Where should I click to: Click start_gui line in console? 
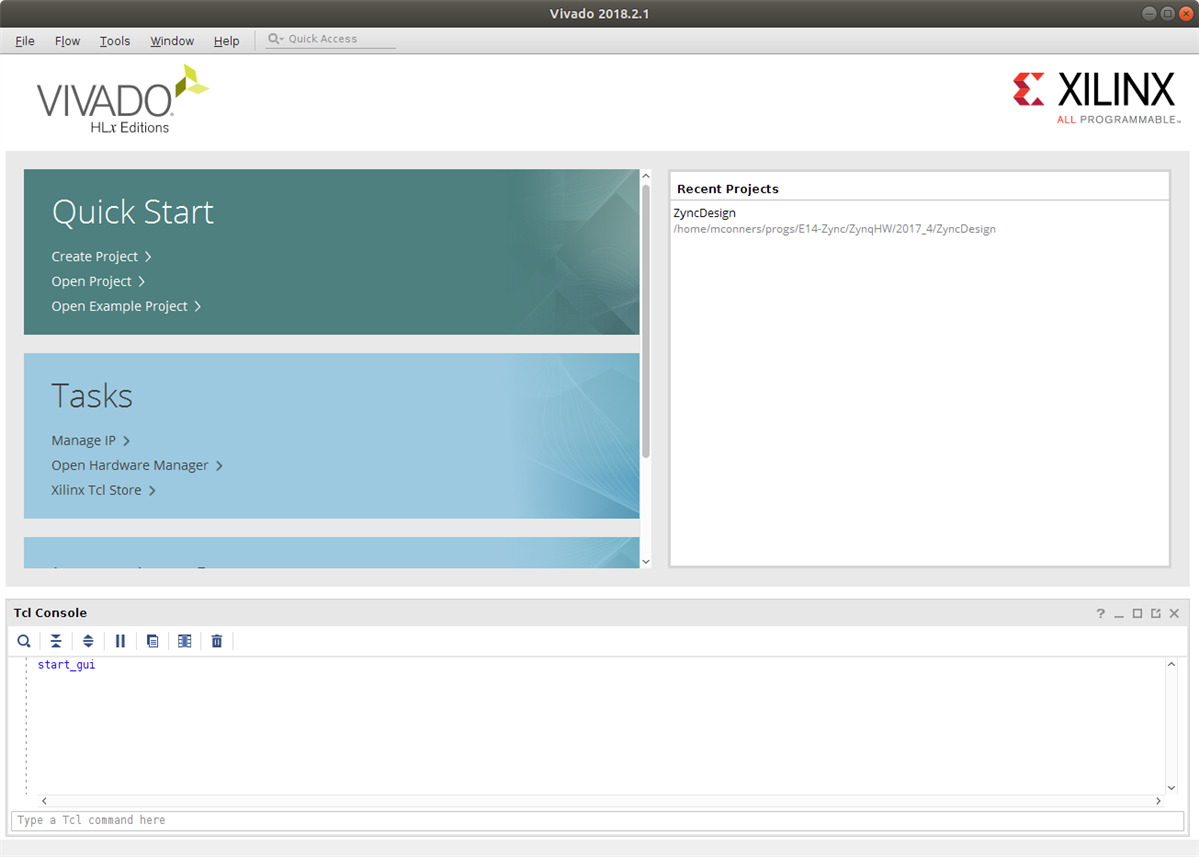pyautogui.click(x=67, y=664)
